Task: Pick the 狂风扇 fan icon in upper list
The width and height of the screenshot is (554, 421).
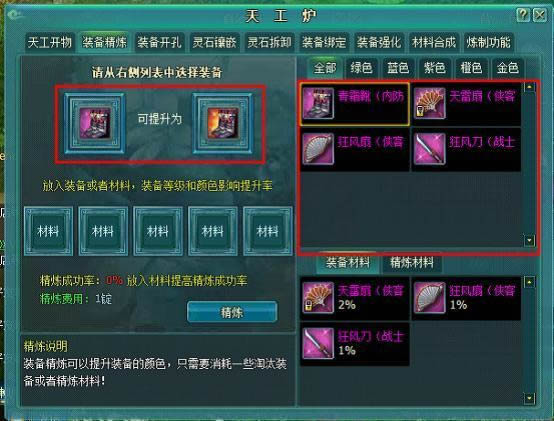Action: [x=318, y=149]
